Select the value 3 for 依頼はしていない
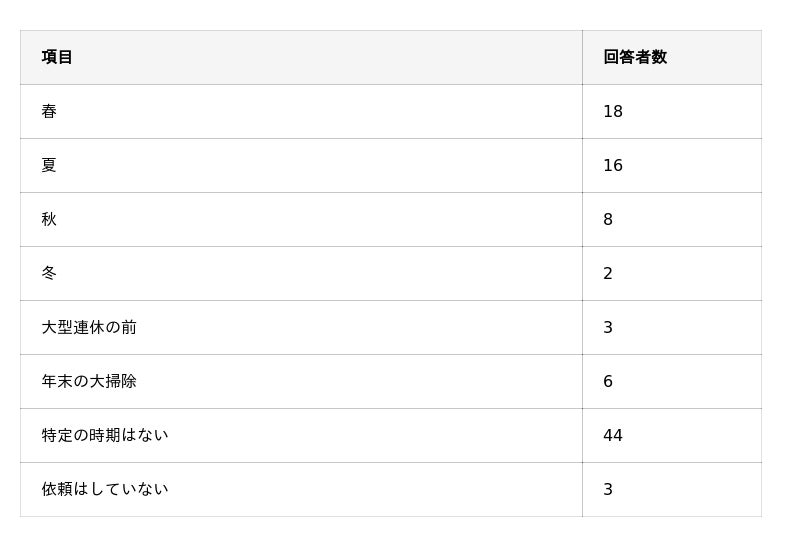This screenshot has height=547, width=800. pyautogui.click(x=608, y=489)
